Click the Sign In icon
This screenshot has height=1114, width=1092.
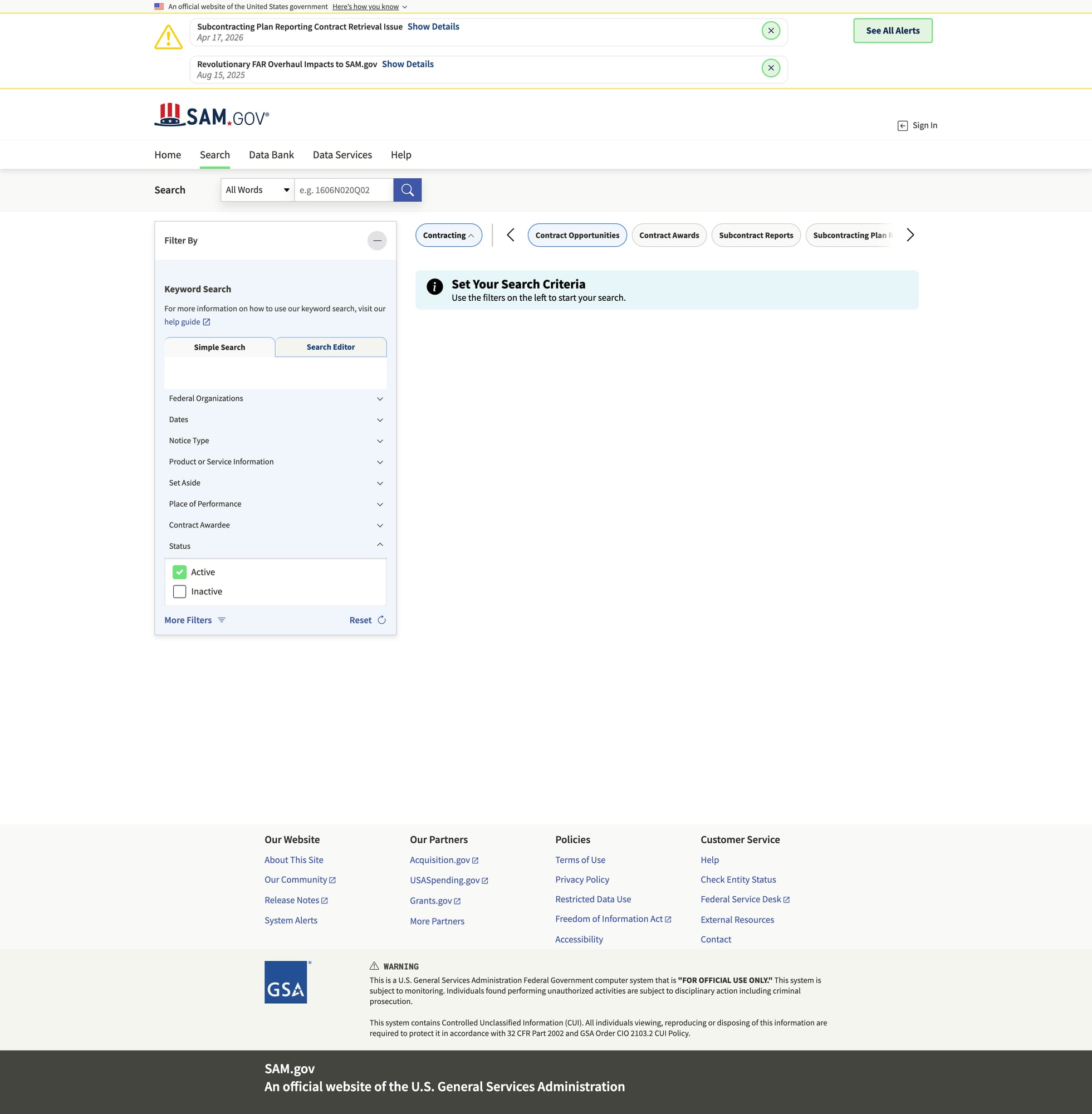tap(902, 126)
